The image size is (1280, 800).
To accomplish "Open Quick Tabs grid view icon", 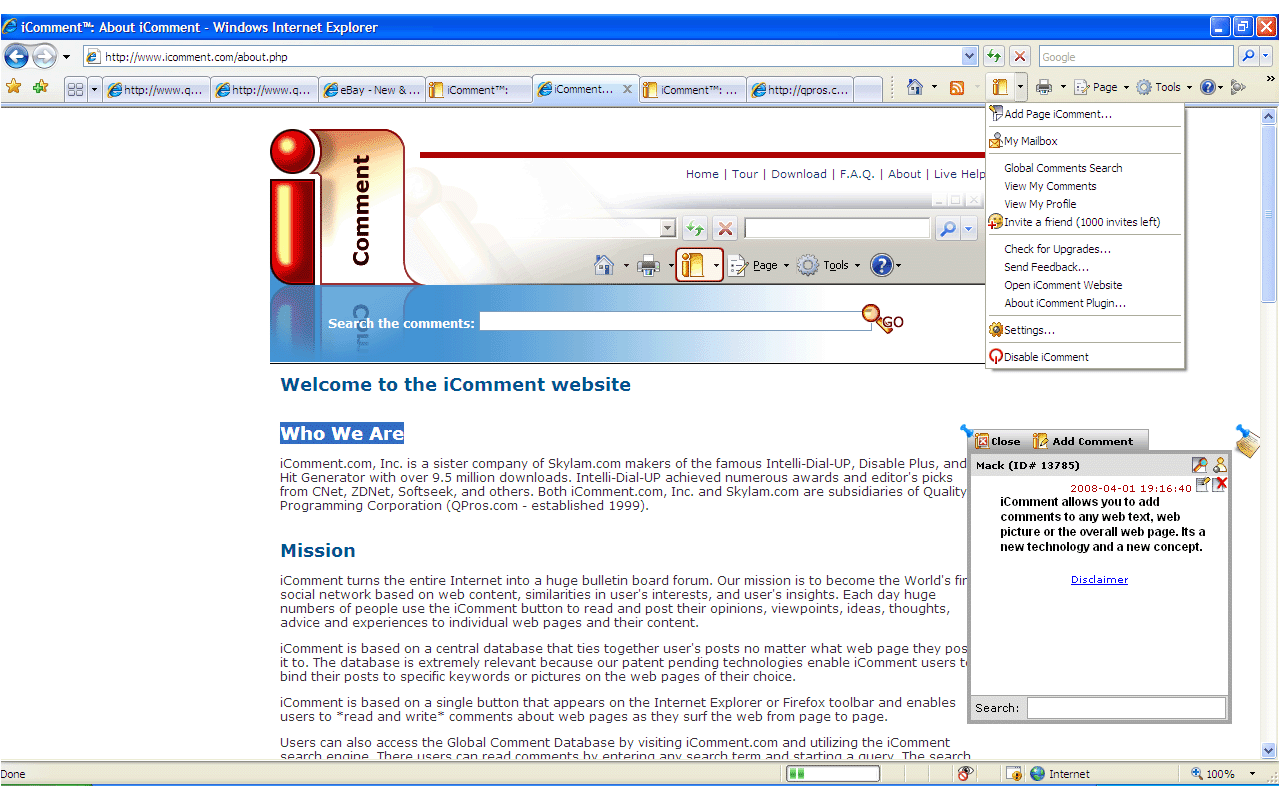I will point(75,89).
